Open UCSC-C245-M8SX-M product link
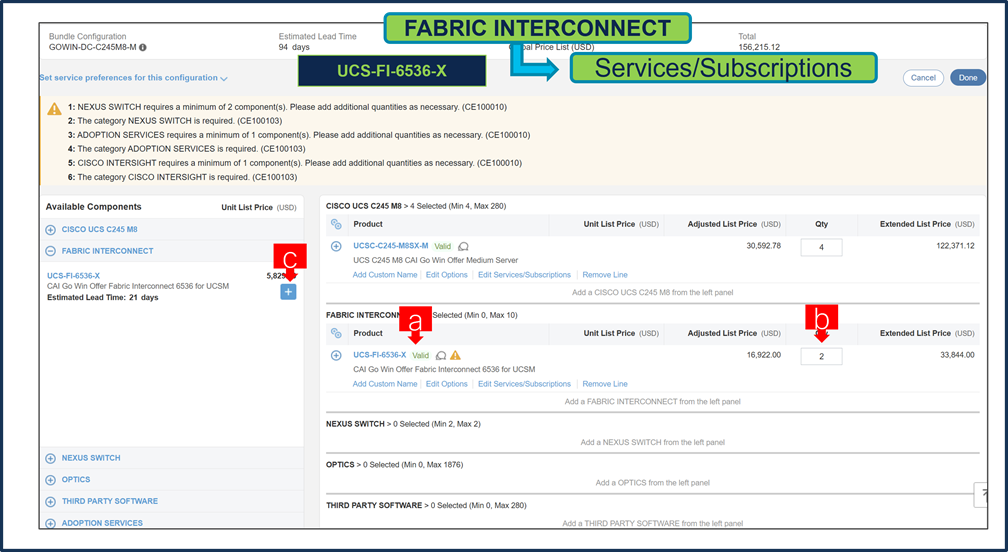The width and height of the screenshot is (1008, 552). point(390,246)
